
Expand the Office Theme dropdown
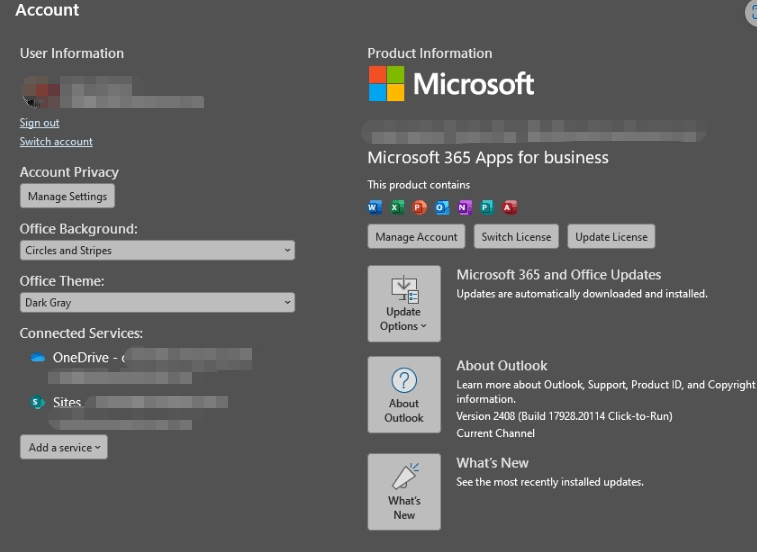(157, 302)
